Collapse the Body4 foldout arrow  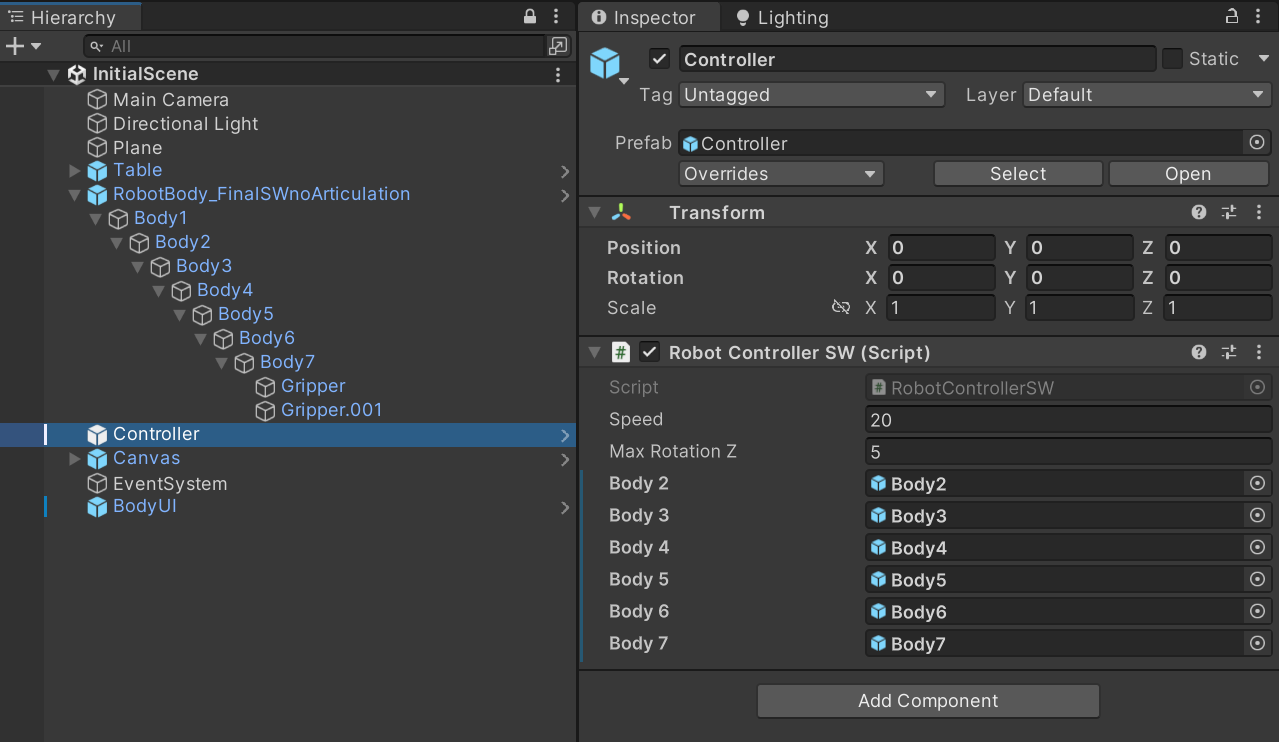point(158,290)
